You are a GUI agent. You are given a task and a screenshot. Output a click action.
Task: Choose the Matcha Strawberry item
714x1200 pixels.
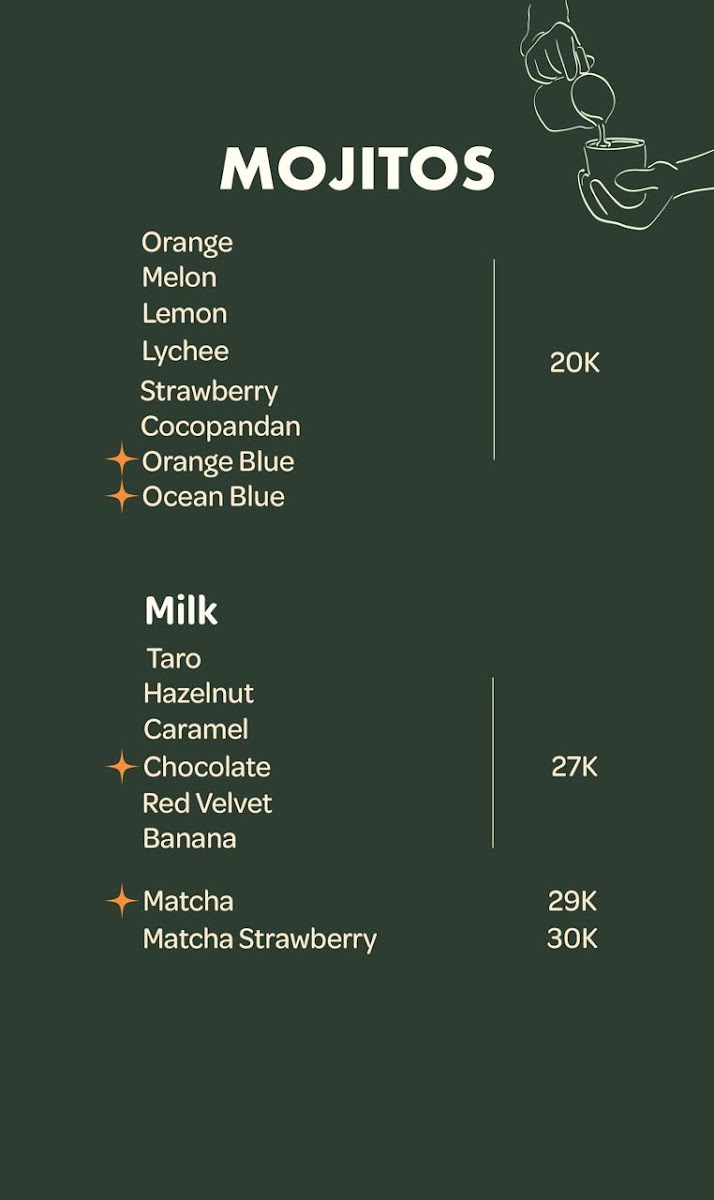pyautogui.click(x=259, y=939)
